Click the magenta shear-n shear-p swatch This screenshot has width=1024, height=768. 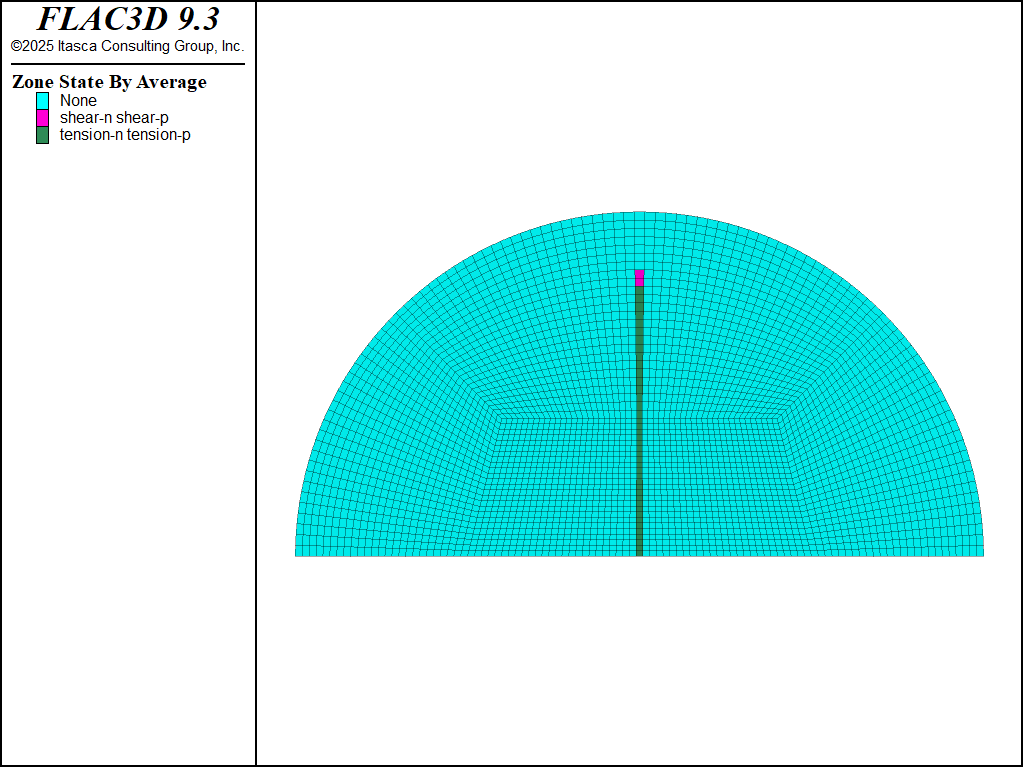(42, 118)
